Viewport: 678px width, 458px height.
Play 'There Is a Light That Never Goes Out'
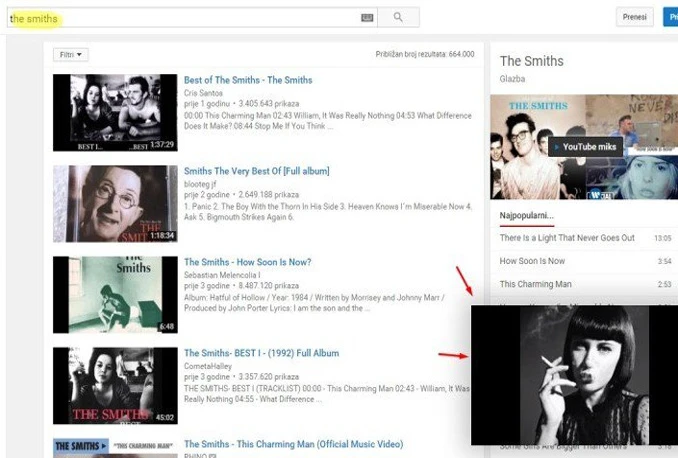pyautogui.click(x=567, y=238)
